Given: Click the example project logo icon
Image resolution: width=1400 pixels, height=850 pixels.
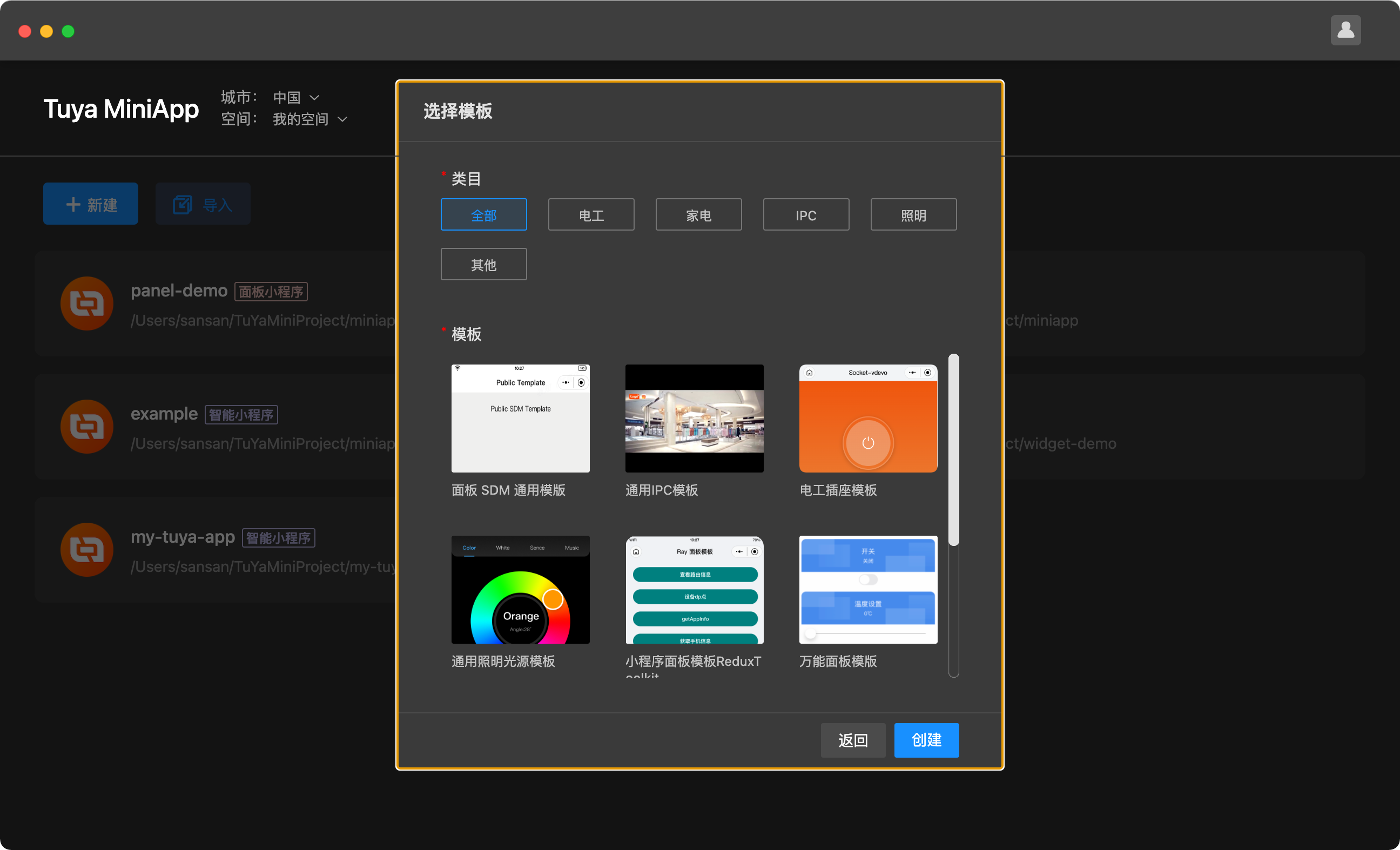Looking at the screenshot, I should pyautogui.click(x=87, y=426).
